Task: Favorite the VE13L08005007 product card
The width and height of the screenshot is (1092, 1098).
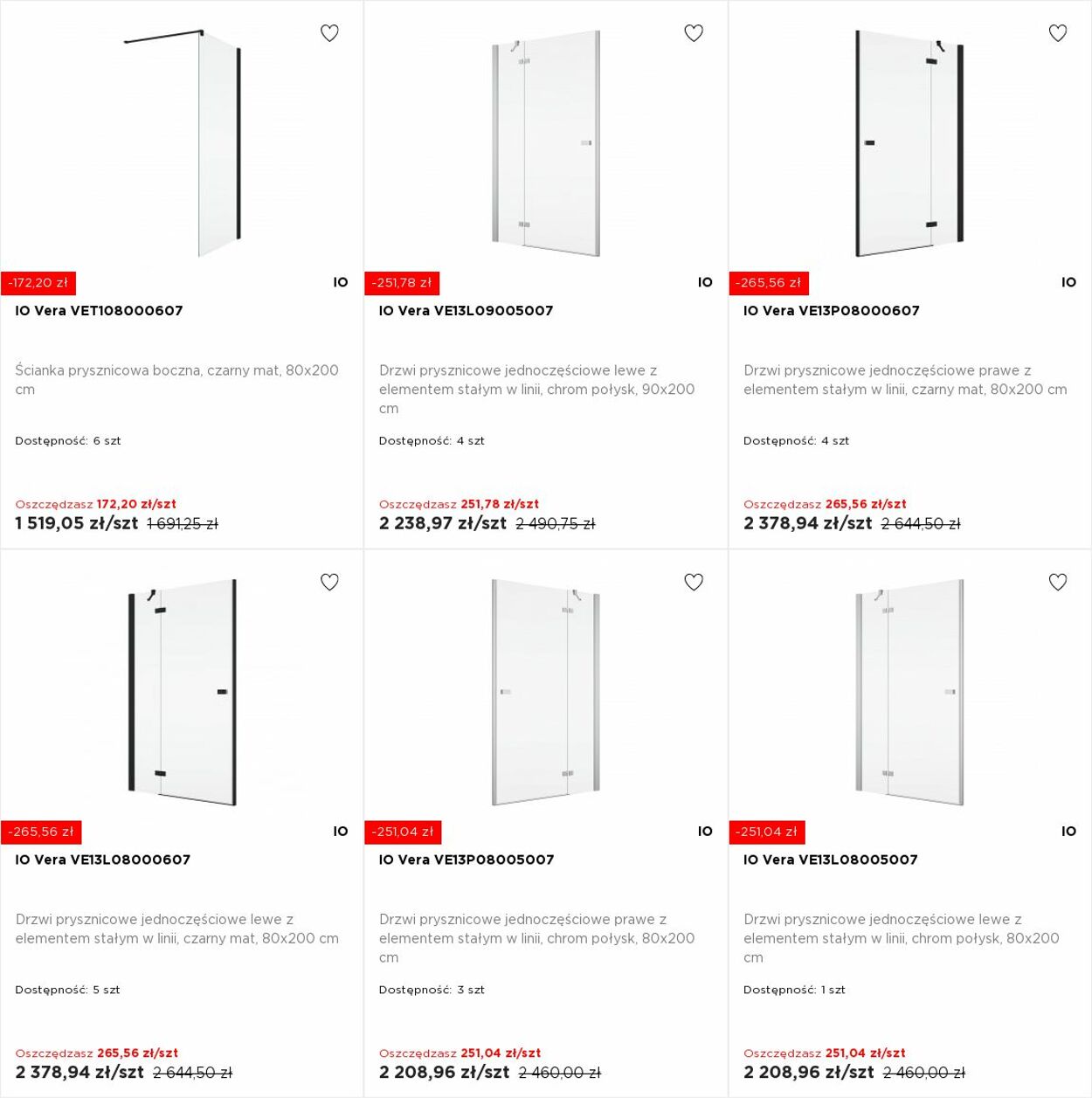Action: point(1058,582)
